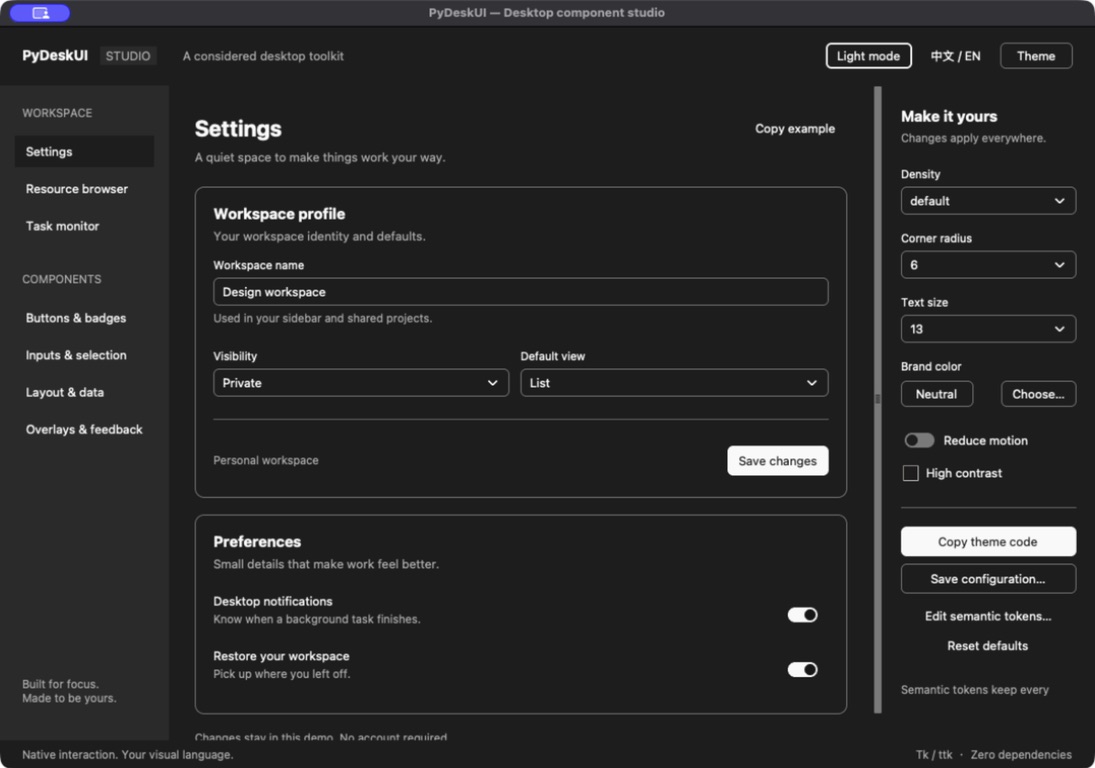This screenshot has height=768, width=1095.
Task: Click the 'Make it yours' heading
Action: click(949, 117)
